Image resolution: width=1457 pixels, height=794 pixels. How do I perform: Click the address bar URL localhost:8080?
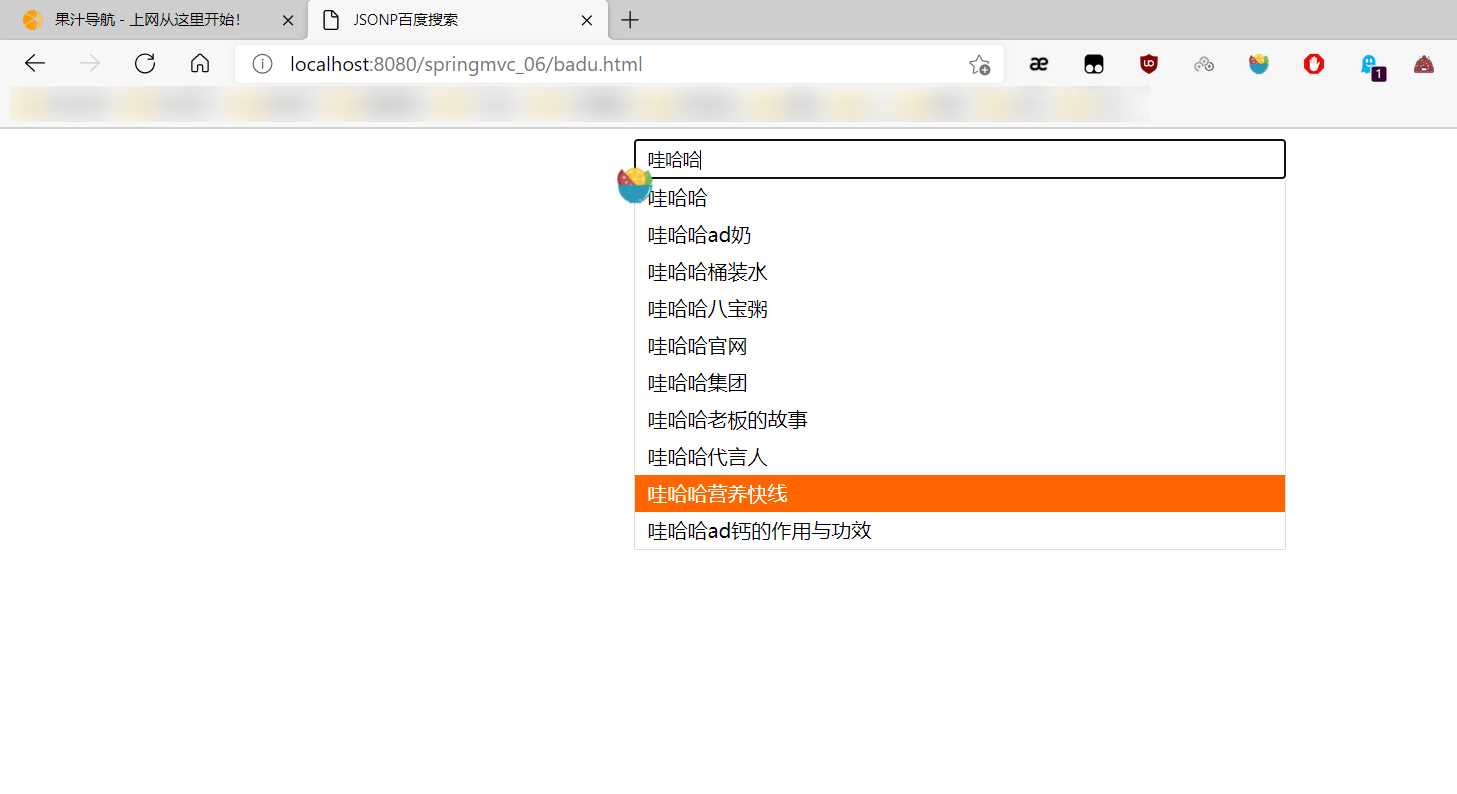coord(466,65)
